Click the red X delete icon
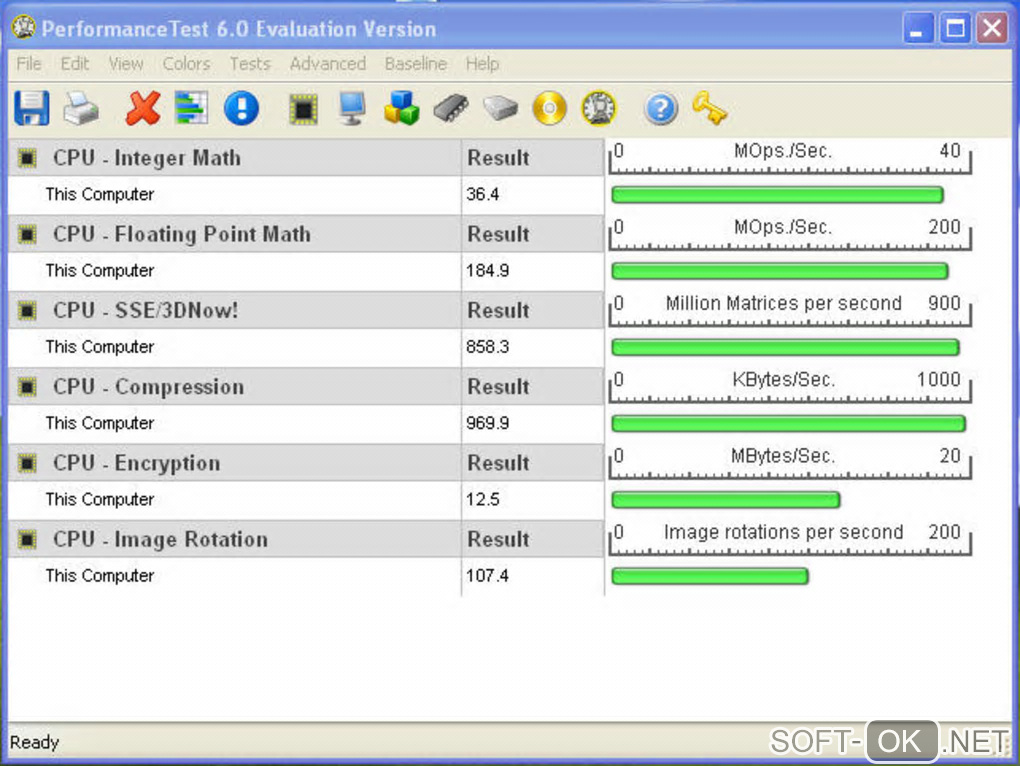Image resolution: width=1020 pixels, height=766 pixels. click(142, 108)
